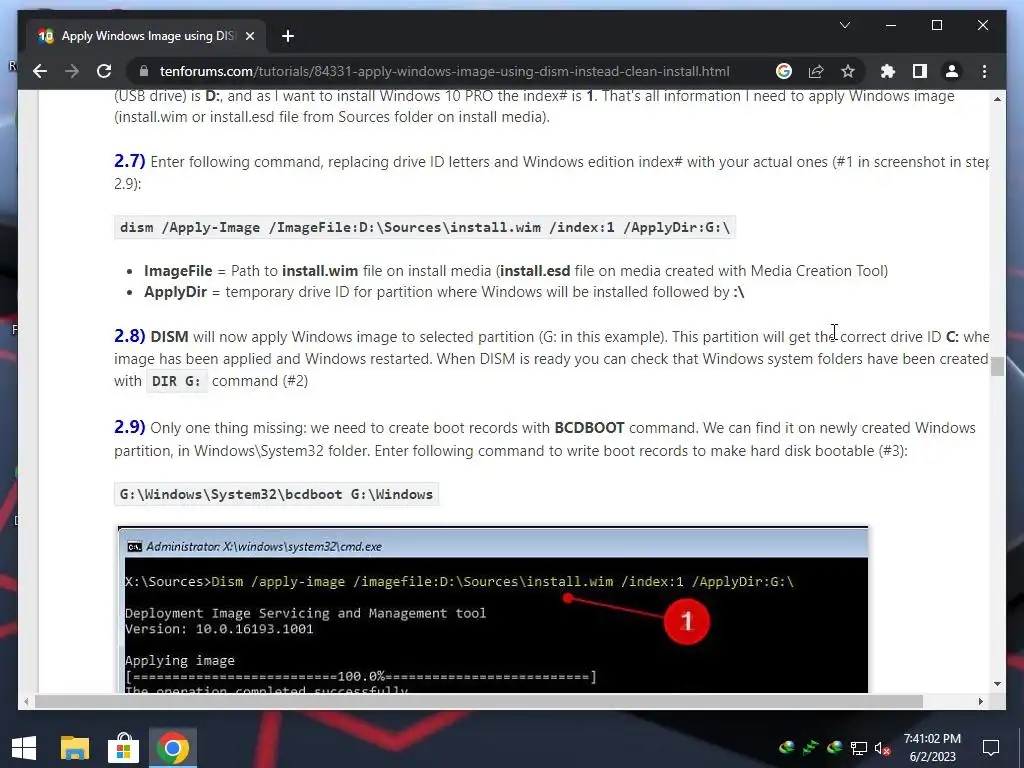The height and width of the screenshot is (768, 1024).
Task: Click the forward navigation arrow
Action: coord(72,71)
